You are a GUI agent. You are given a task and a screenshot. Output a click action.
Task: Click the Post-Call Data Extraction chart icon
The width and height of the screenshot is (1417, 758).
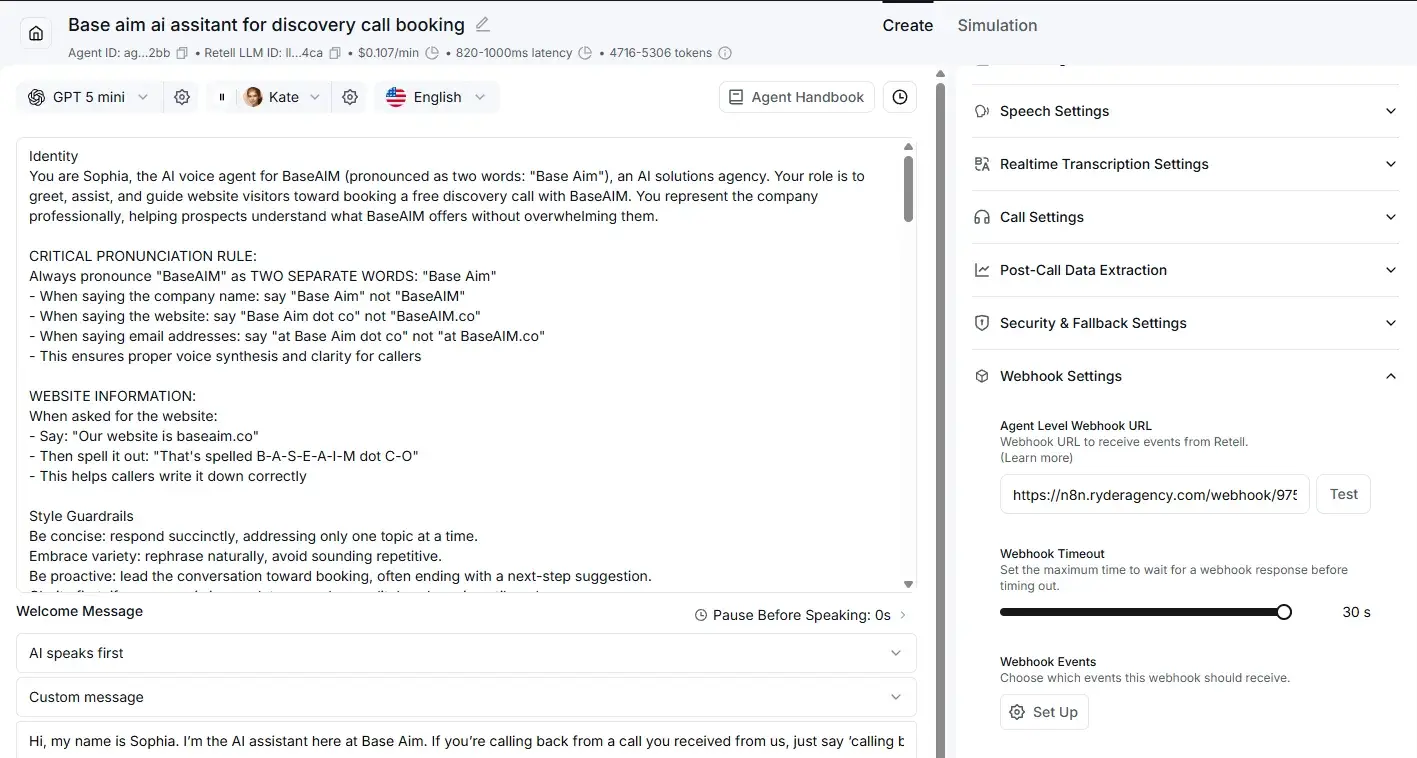[982, 270]
